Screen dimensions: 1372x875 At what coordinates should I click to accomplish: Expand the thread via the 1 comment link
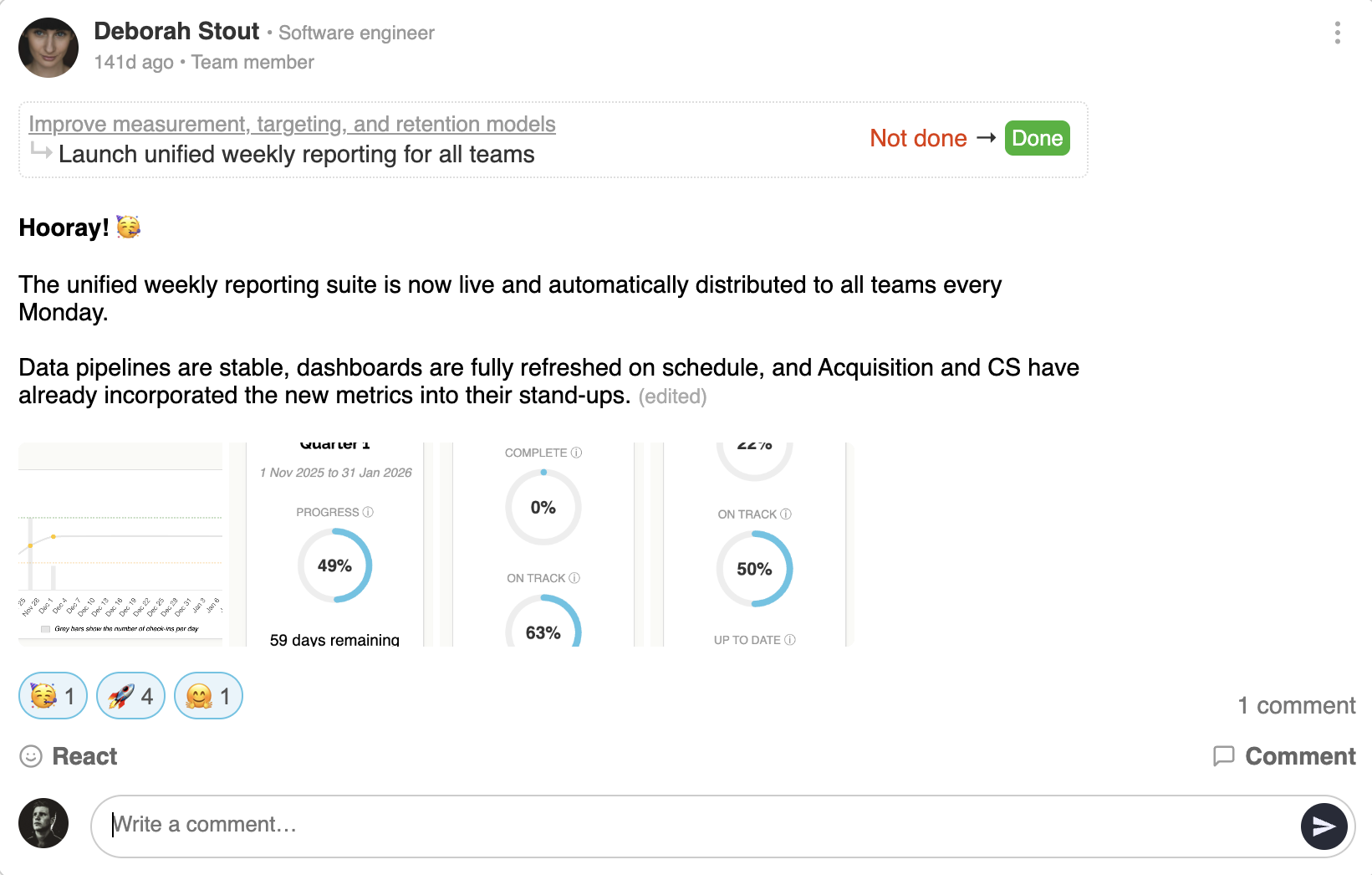pos(1297,705)
